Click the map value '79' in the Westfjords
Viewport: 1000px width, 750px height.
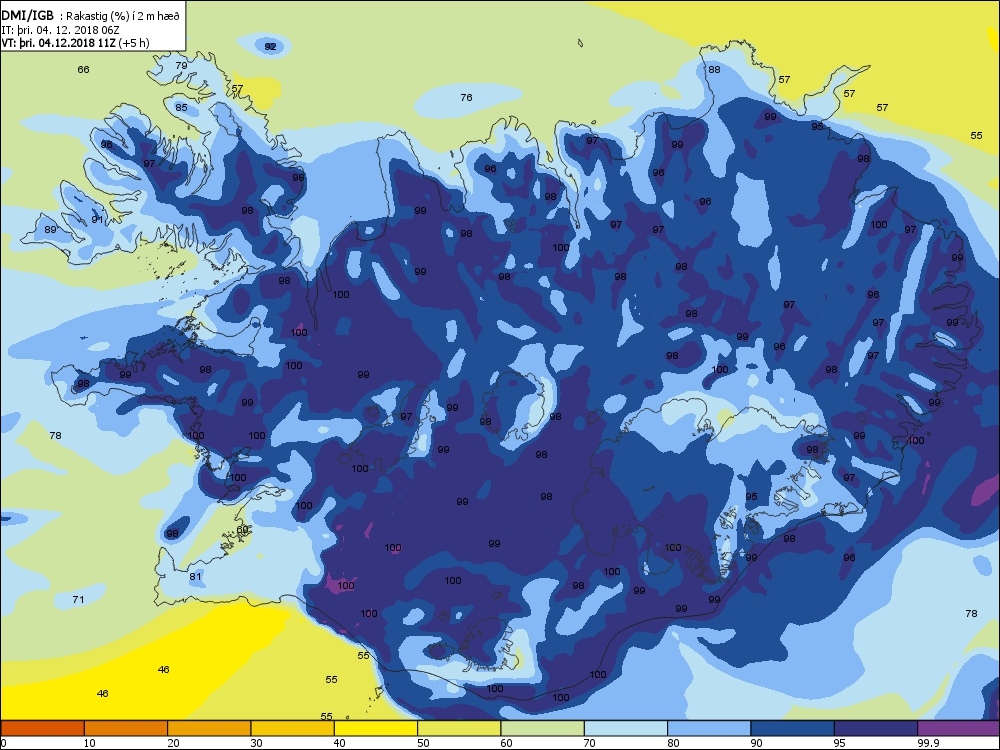pos(181,65)
